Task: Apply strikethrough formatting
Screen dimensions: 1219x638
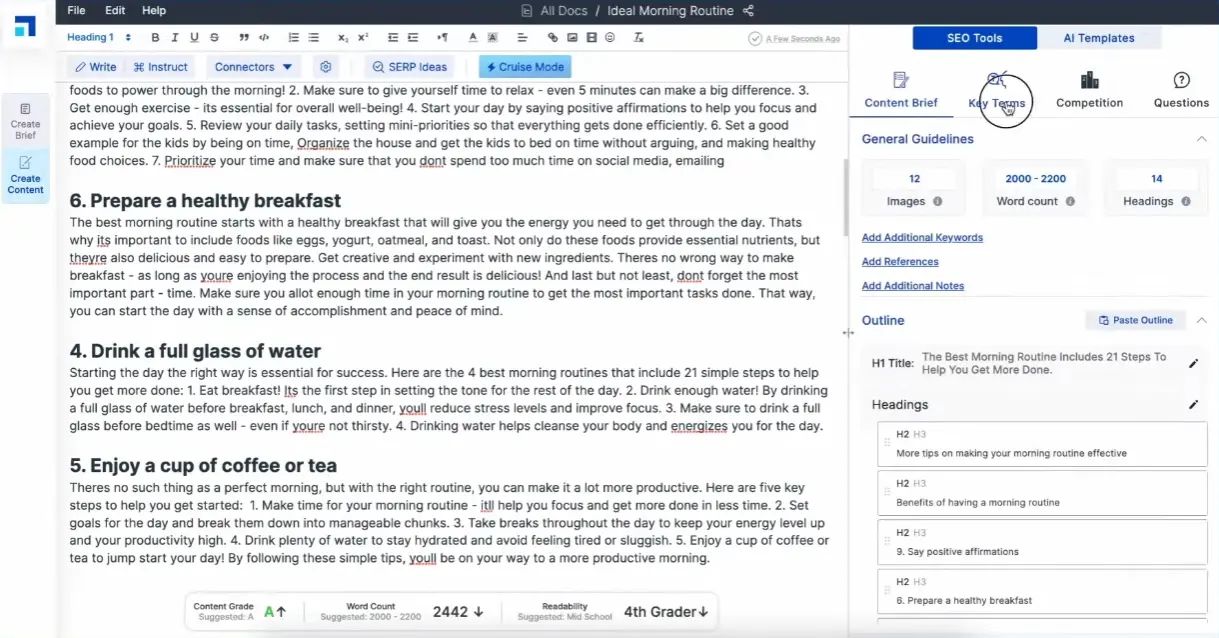Action: pos(214,37)
